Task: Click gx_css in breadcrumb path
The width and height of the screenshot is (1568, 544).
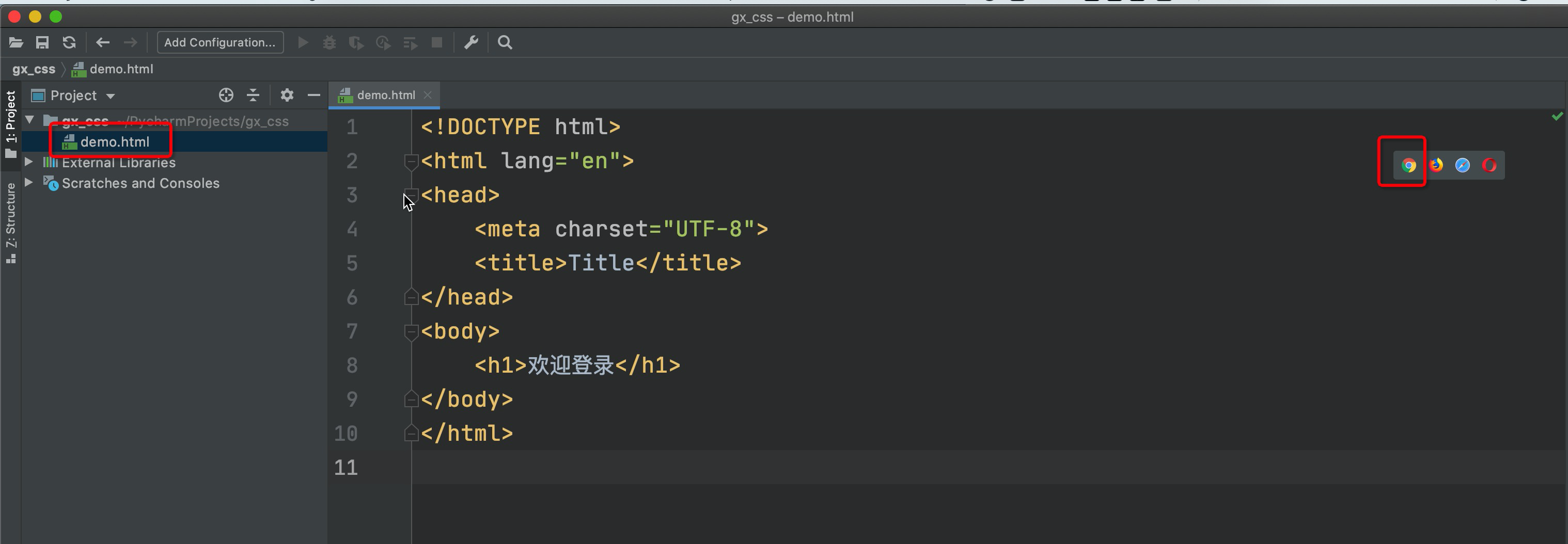Action: (x=34, y=69)
